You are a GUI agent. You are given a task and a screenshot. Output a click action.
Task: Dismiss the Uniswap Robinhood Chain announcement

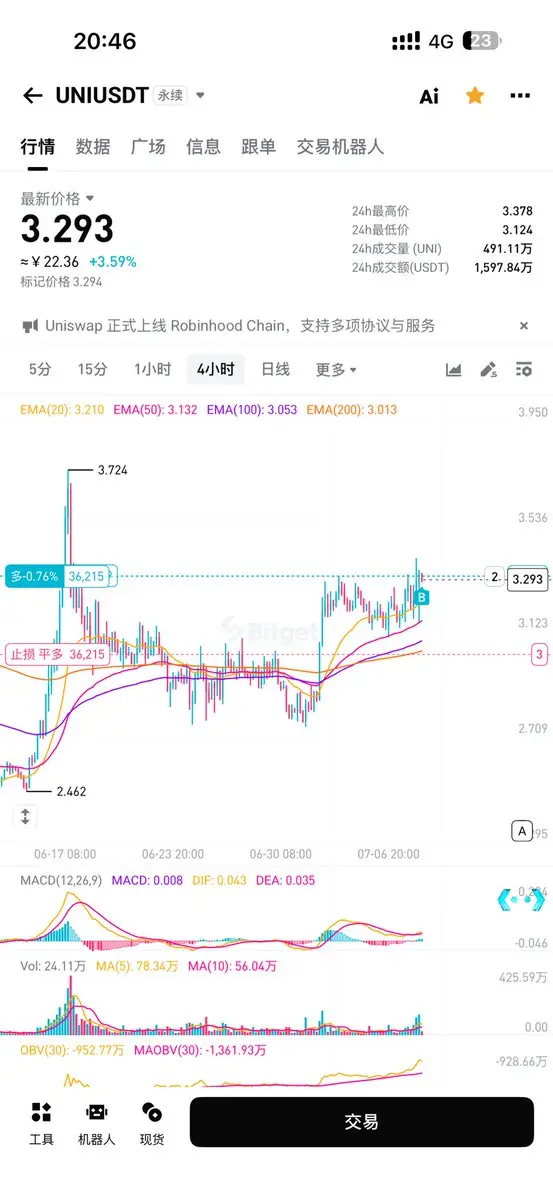click(x=524, y=326)
